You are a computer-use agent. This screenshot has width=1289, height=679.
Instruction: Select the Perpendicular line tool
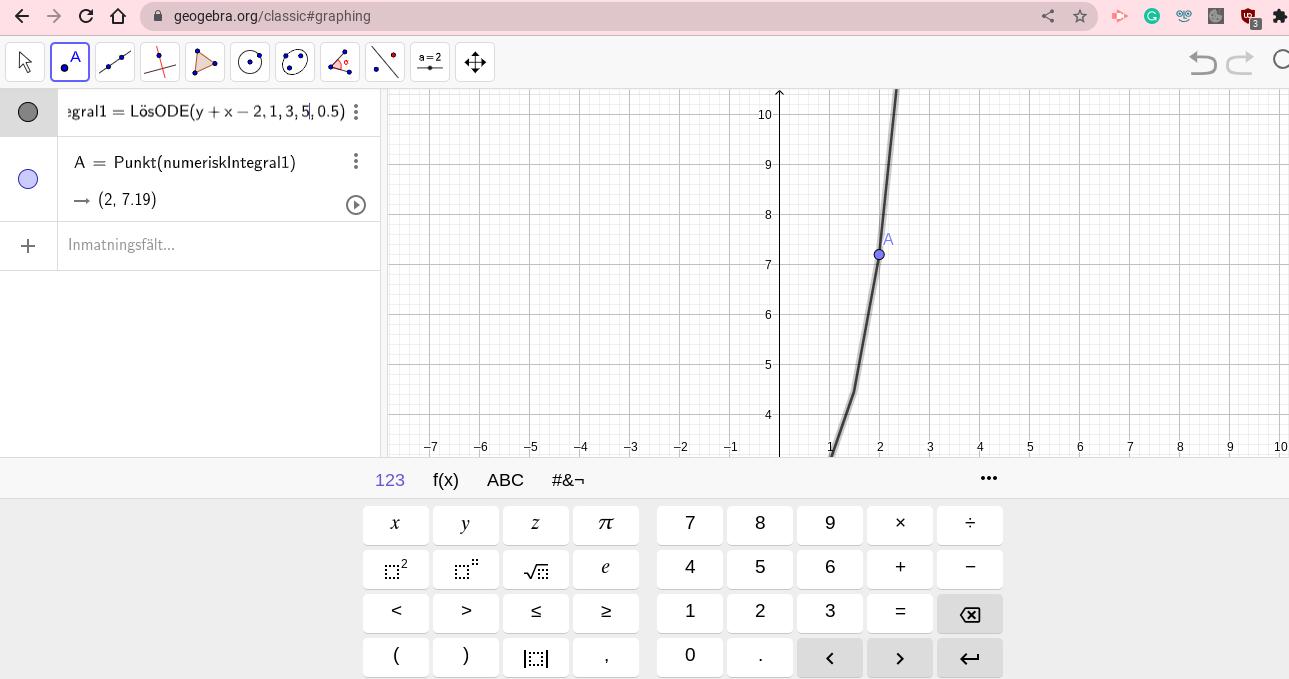click(160, 62)
